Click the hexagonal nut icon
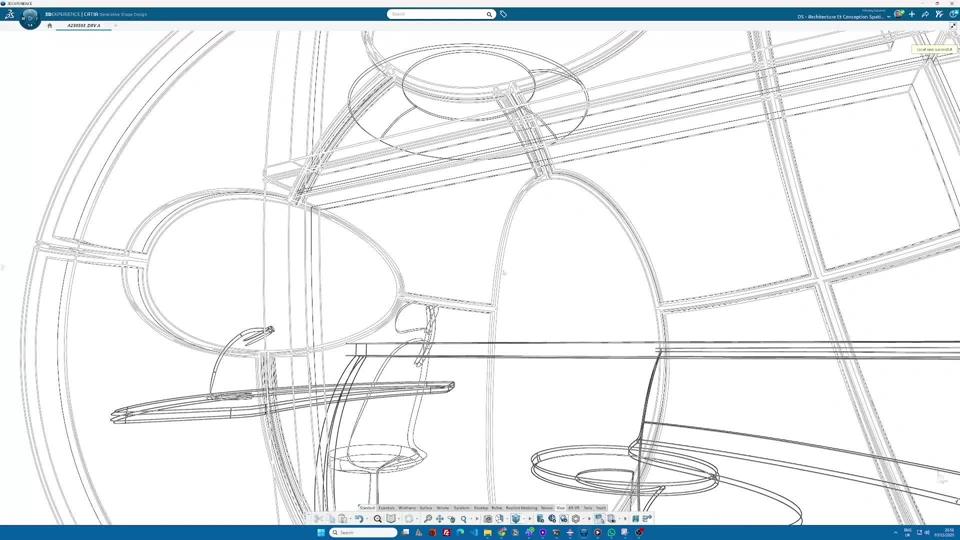 [576, 519]
